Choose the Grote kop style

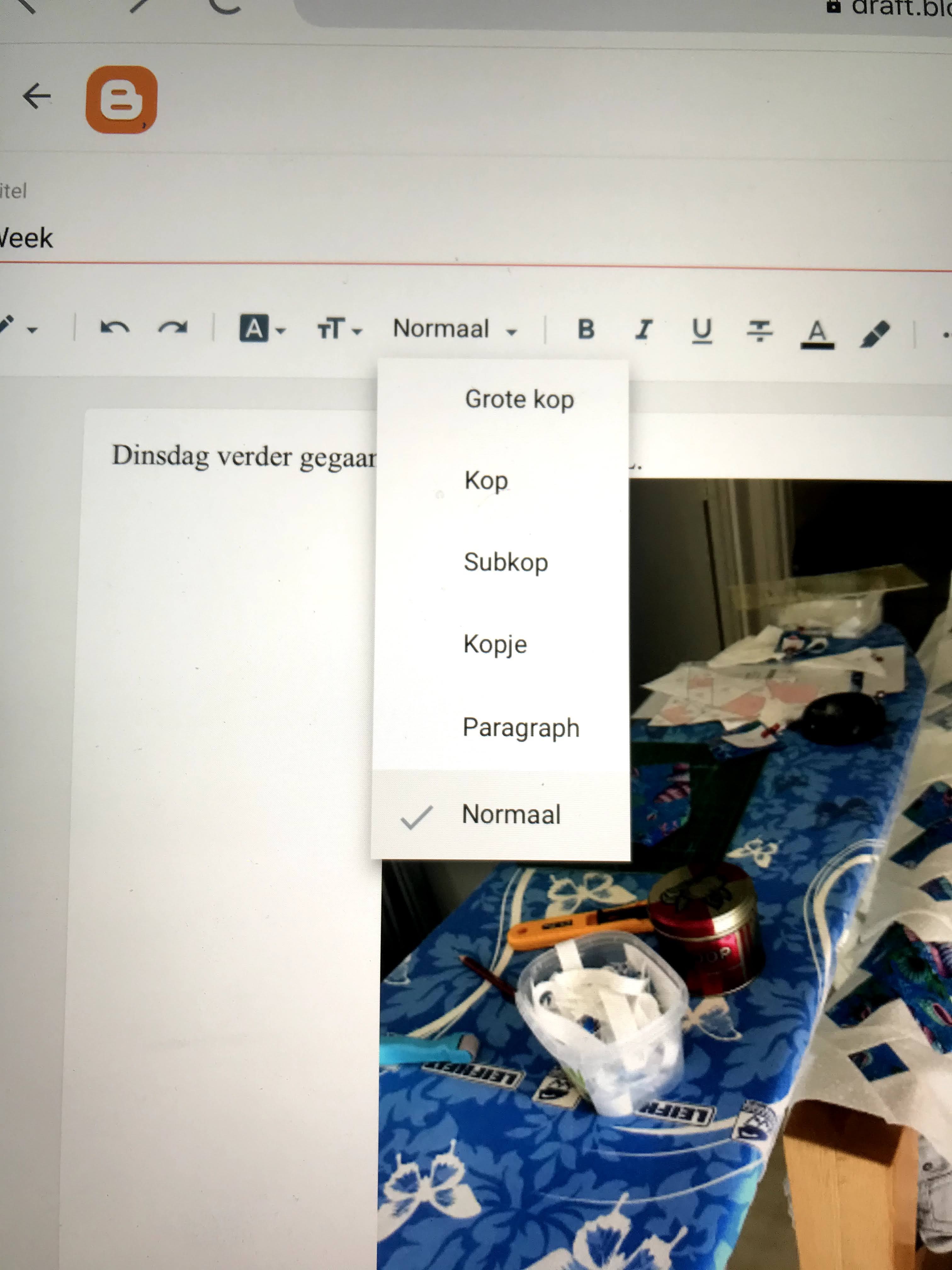point(519,399)
